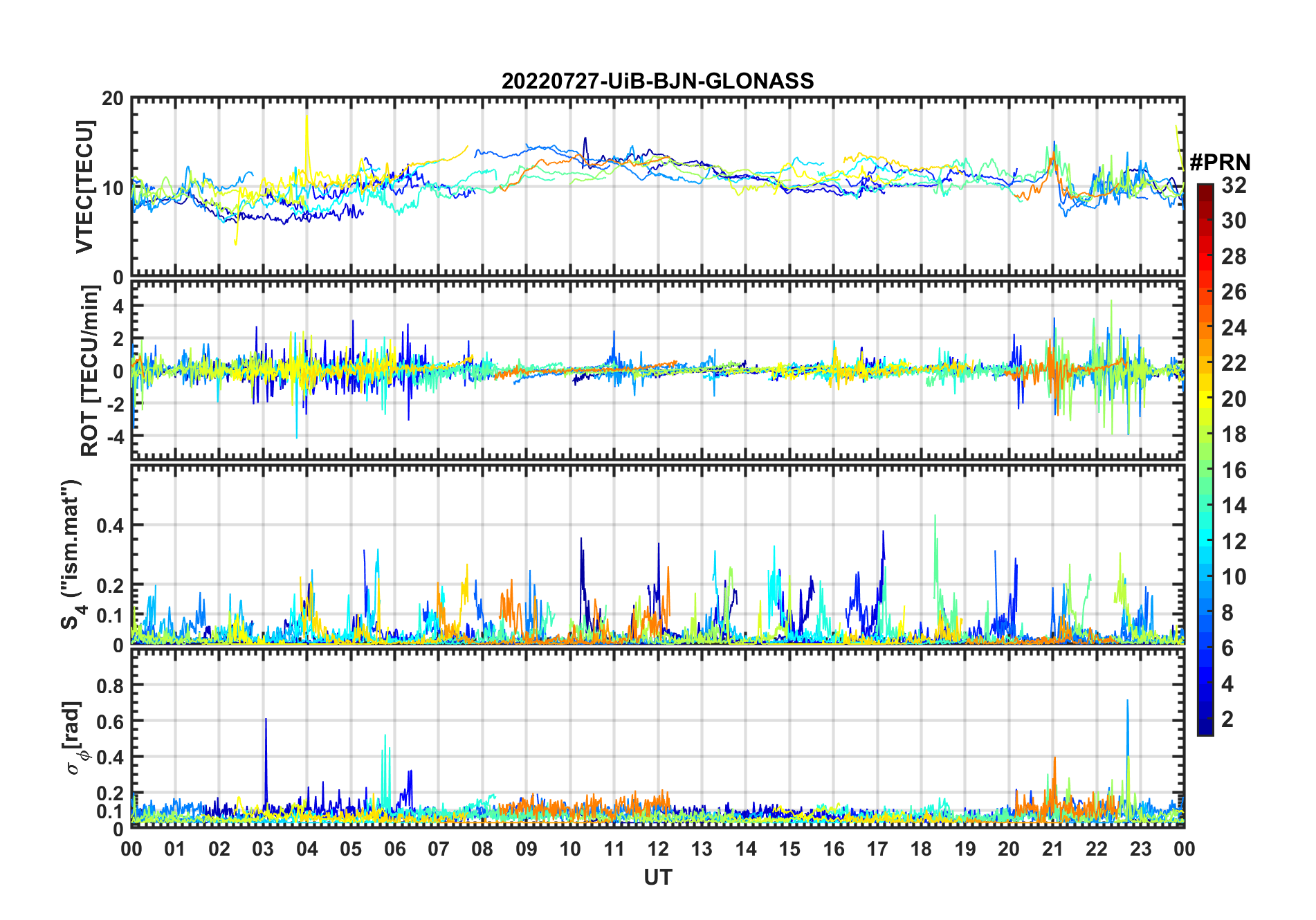Select the ROT axis tick label 4
The image size is (1316, 920).
pyautogui.click(x=119, y=306)
